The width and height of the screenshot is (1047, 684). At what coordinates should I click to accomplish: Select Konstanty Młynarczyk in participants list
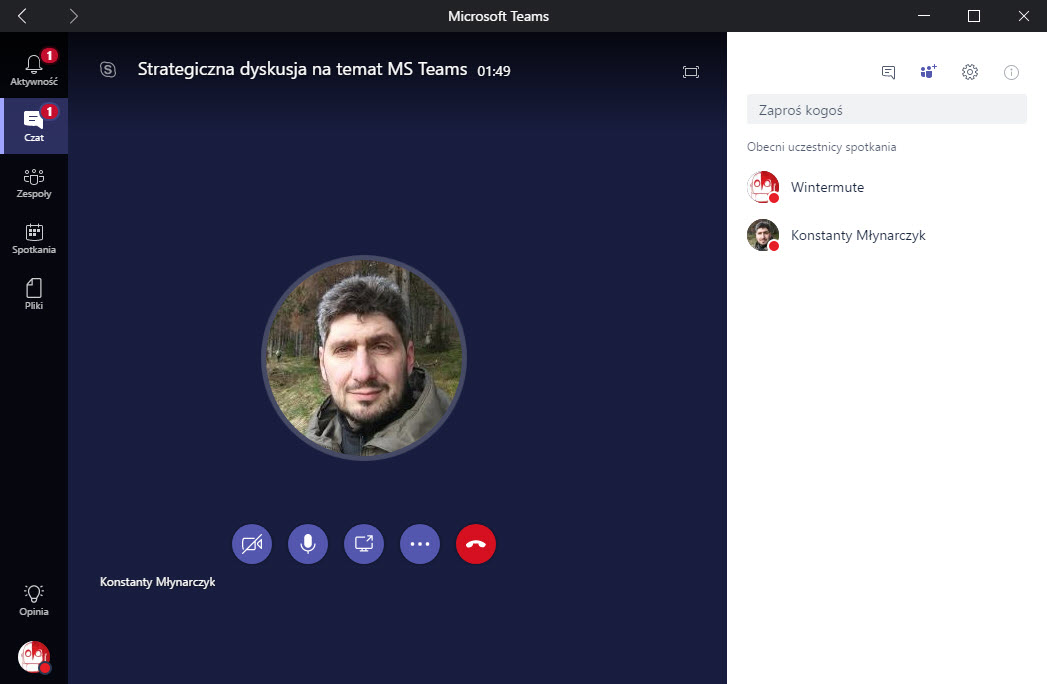[x=887, y=235]
